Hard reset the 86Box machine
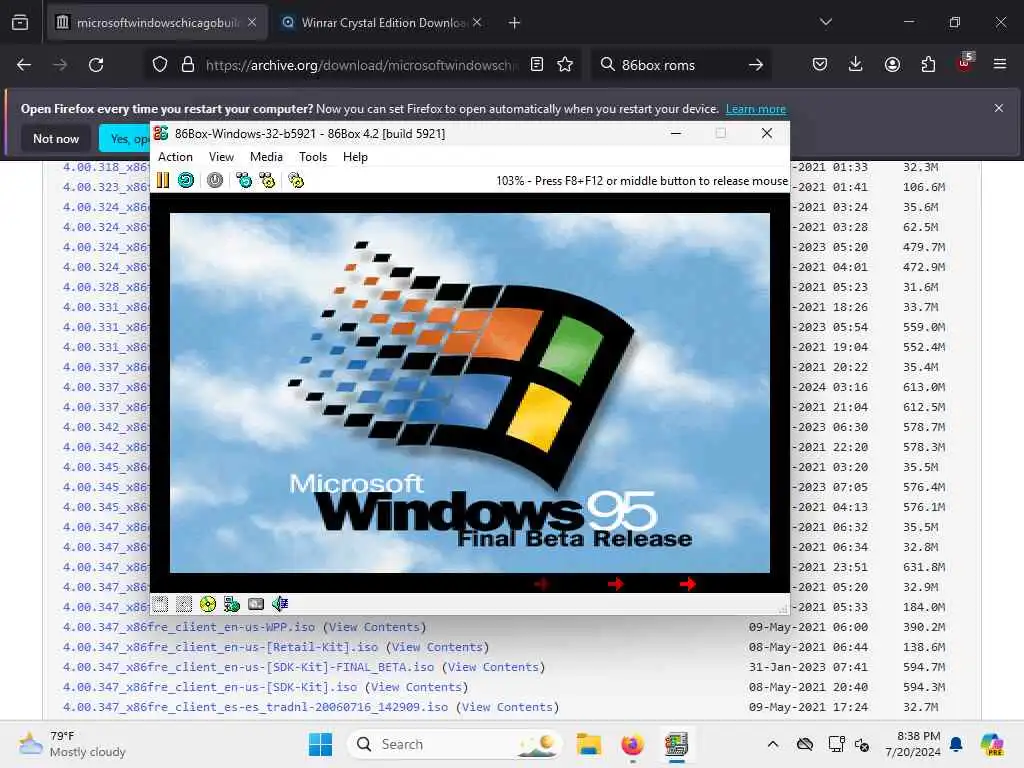The height and width of the screenshot is (768, 1024). (186, 180)
